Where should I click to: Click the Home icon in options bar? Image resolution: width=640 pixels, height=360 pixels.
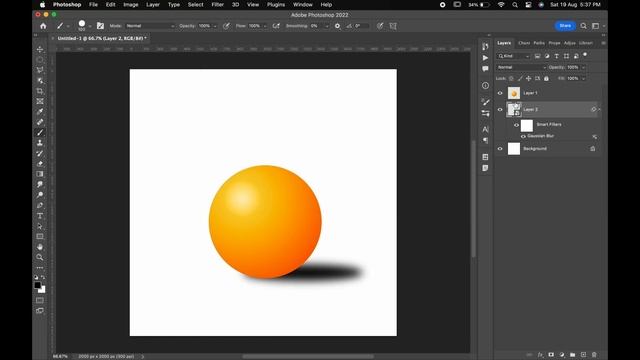(x=43, y=26)
